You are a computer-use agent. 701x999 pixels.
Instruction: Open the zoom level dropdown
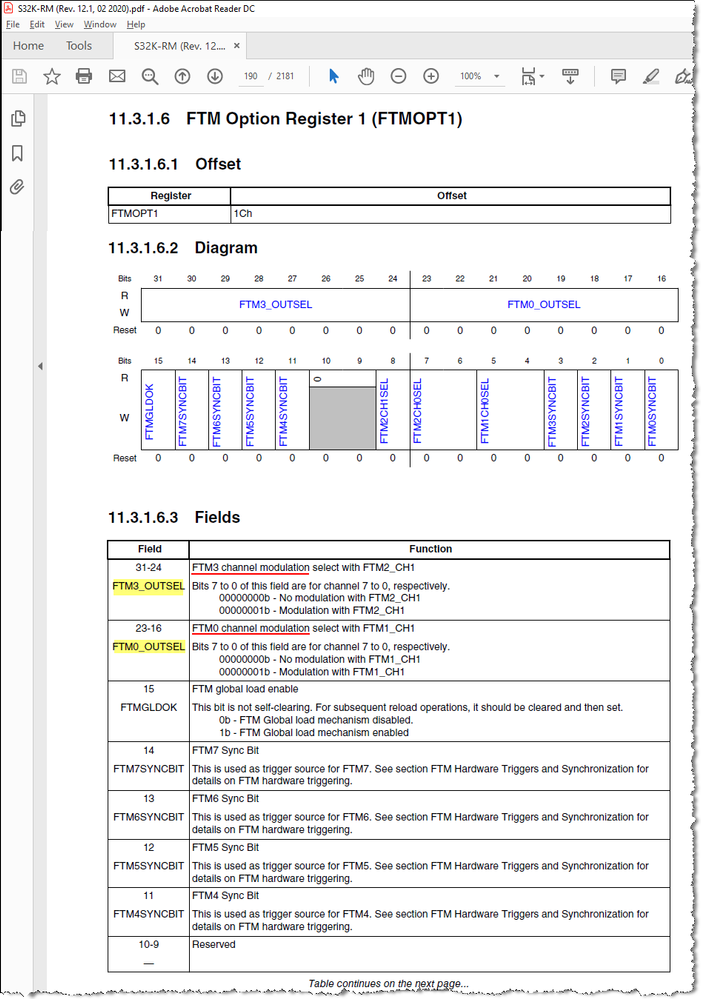(x=496, y=76)
